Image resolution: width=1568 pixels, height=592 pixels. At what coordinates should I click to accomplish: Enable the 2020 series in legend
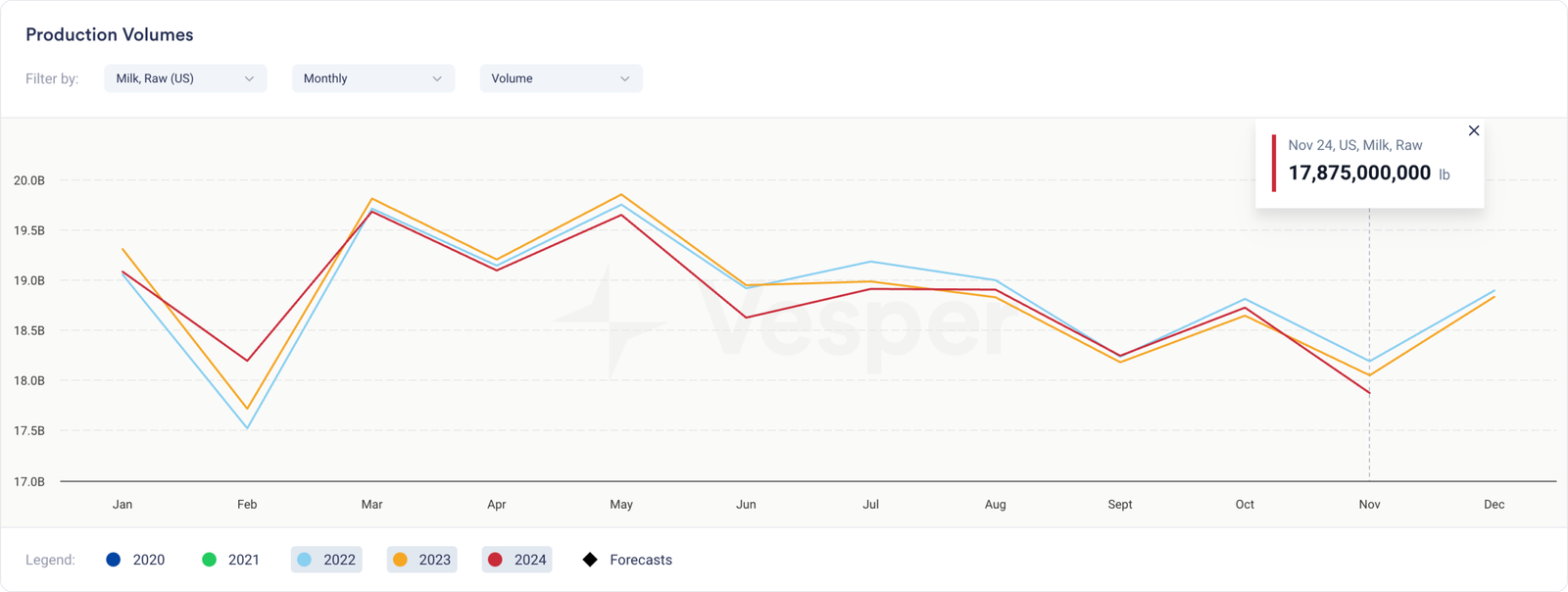135,560
